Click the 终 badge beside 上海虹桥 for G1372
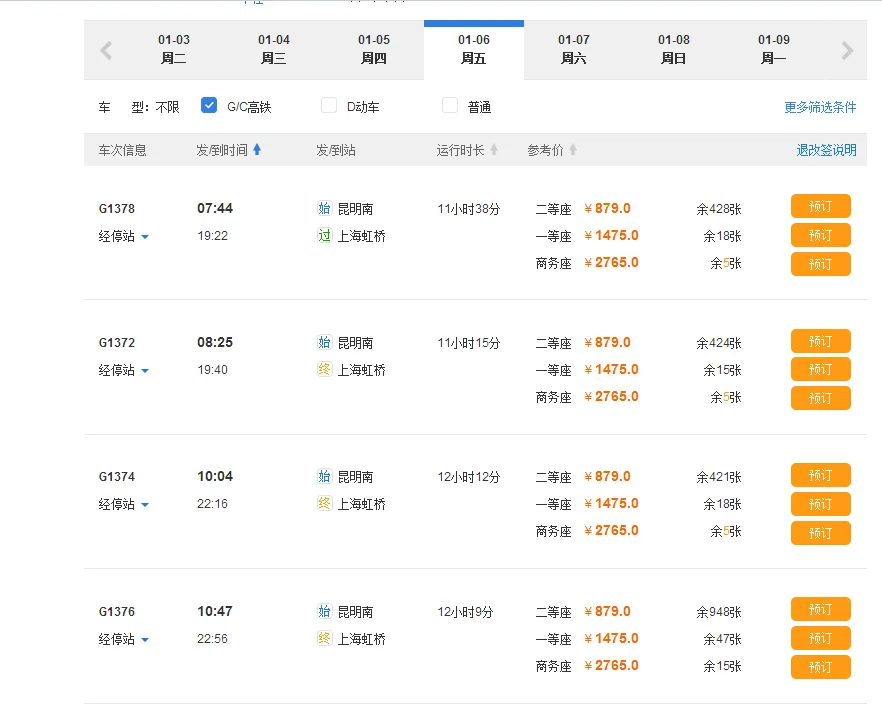 (323, 370)
